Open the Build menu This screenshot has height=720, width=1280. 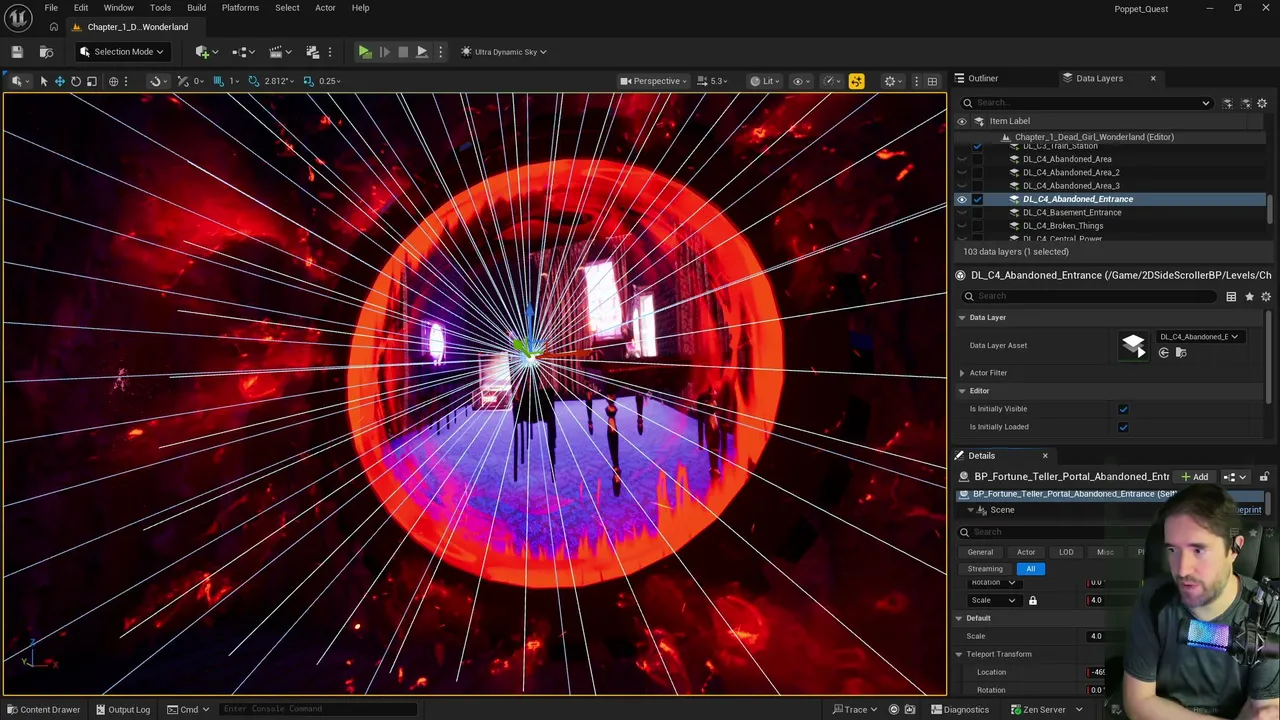(196, 8)
